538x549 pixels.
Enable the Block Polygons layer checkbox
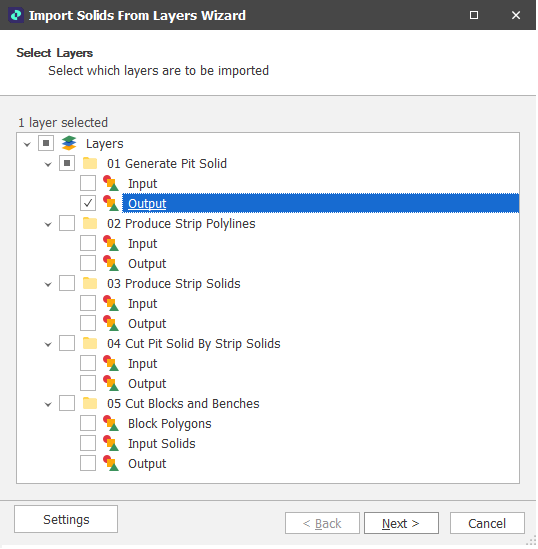88,423
